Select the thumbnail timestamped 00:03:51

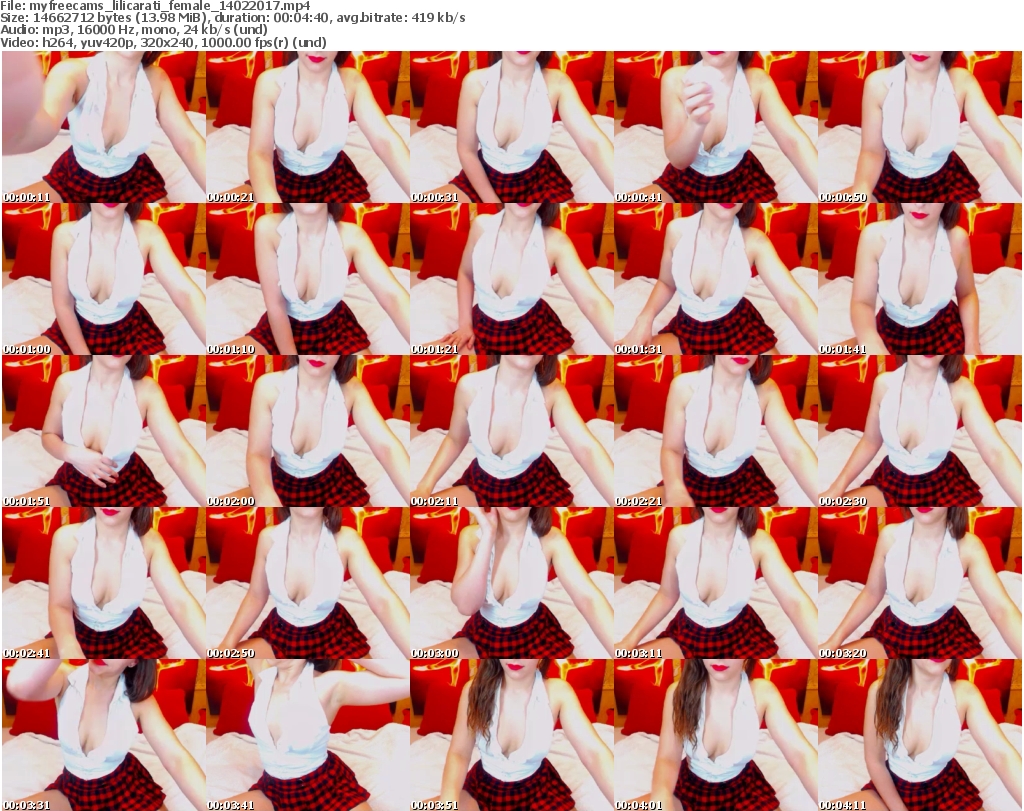[512, 735]
